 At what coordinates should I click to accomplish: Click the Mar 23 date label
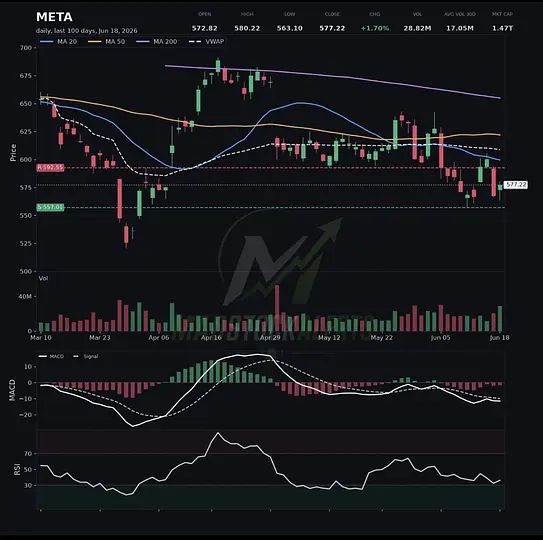click(100, 337)
